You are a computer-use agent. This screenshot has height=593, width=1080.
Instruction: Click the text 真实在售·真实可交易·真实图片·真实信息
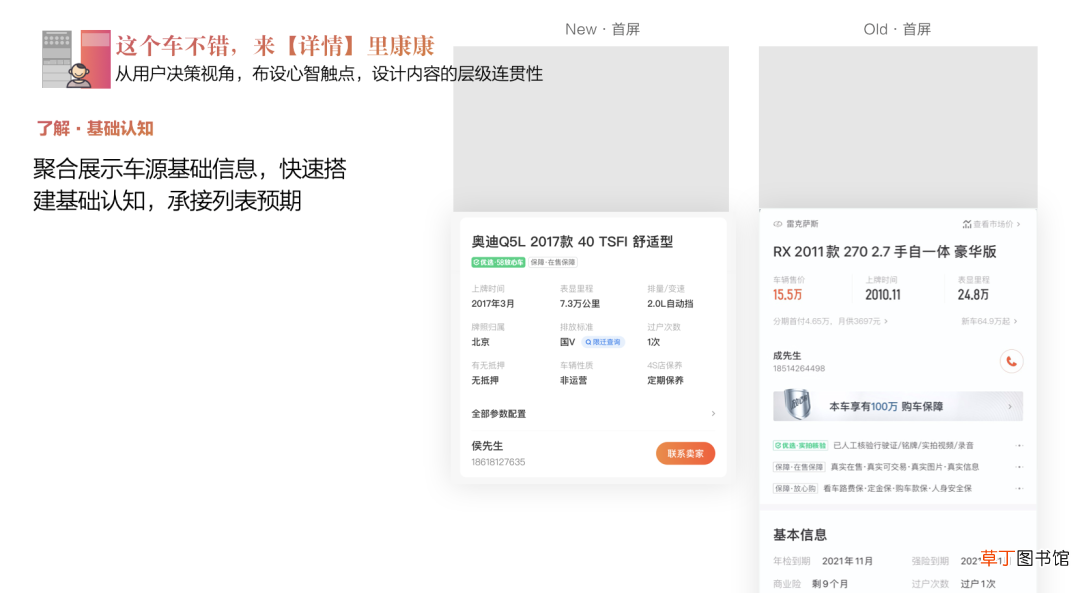click(x=904, y=467)
